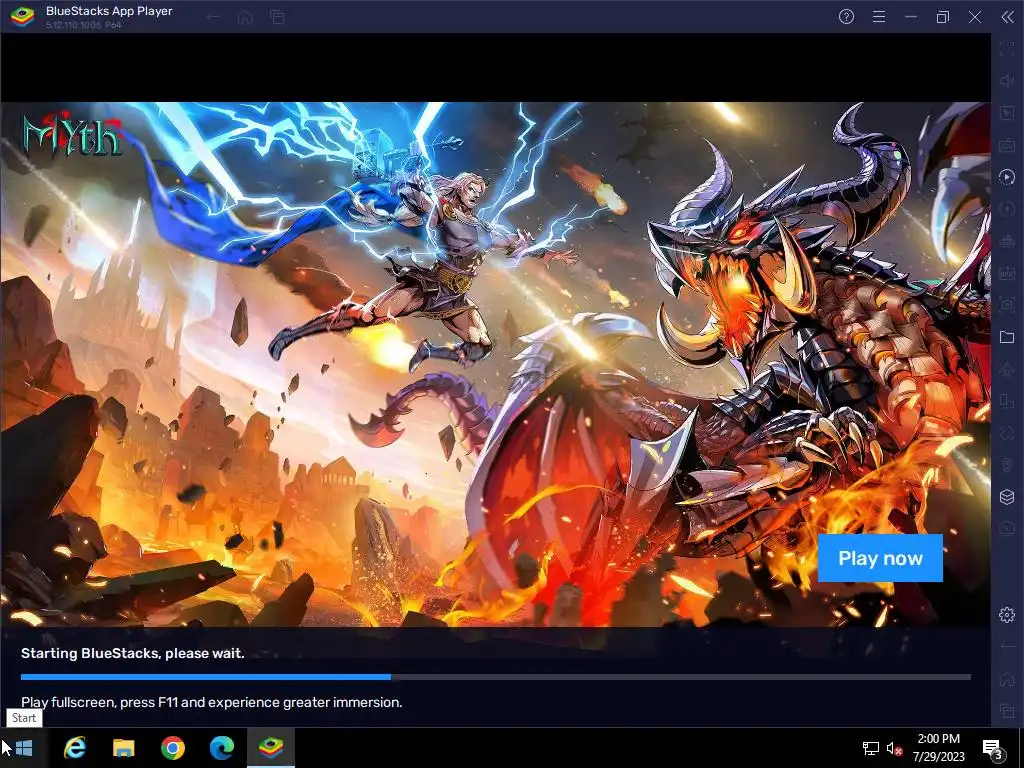Click the muted speaker tray icon

(894, 748)
